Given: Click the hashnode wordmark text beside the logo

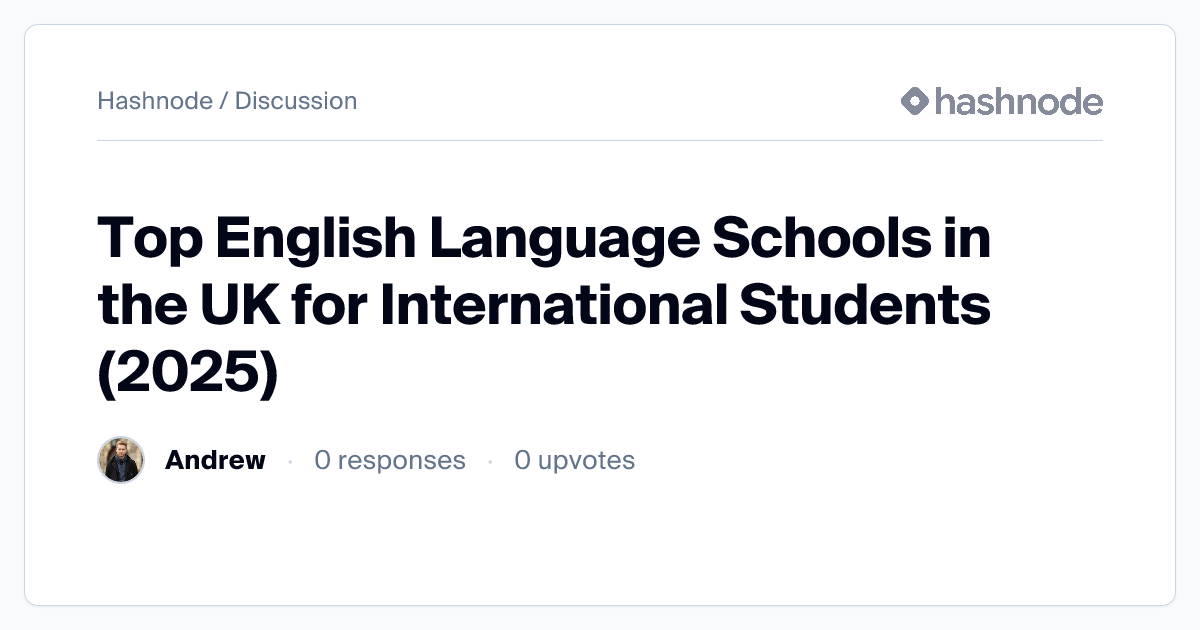Looking at the screenshot, I should (x=1018, y=101).
